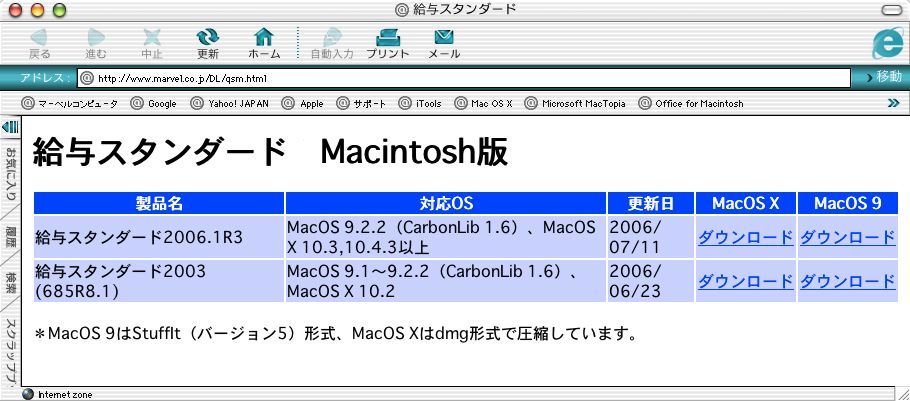Screen dimensions: 910x401
Task: Click the toolbar collapse pill button
Action: (893, 10)
